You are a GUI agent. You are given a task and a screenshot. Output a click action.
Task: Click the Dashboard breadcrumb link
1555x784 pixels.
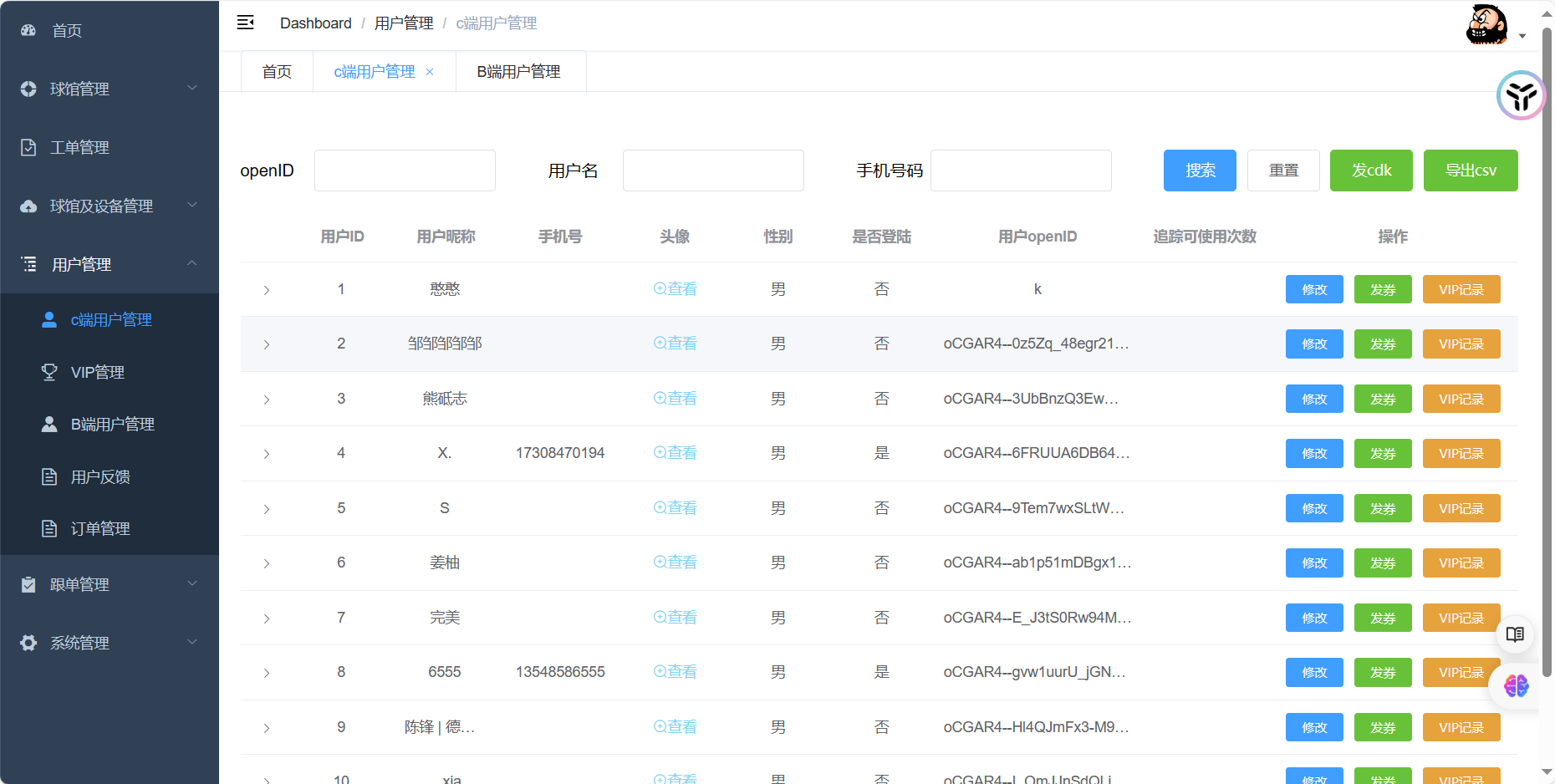point(316,23)
